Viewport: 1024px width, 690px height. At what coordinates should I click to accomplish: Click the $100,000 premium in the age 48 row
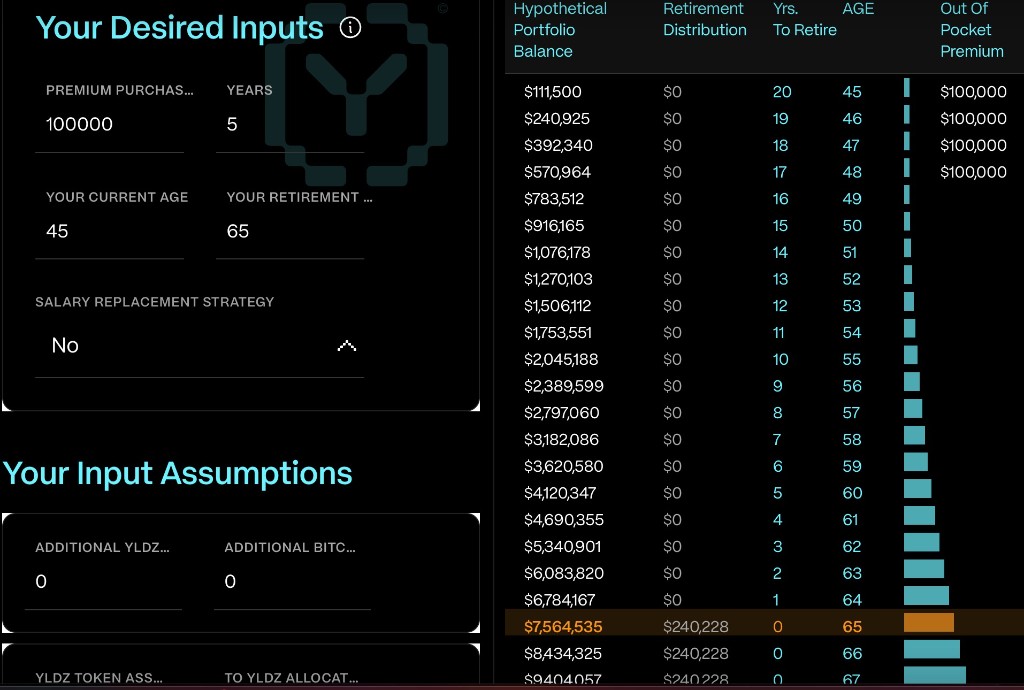973,172
